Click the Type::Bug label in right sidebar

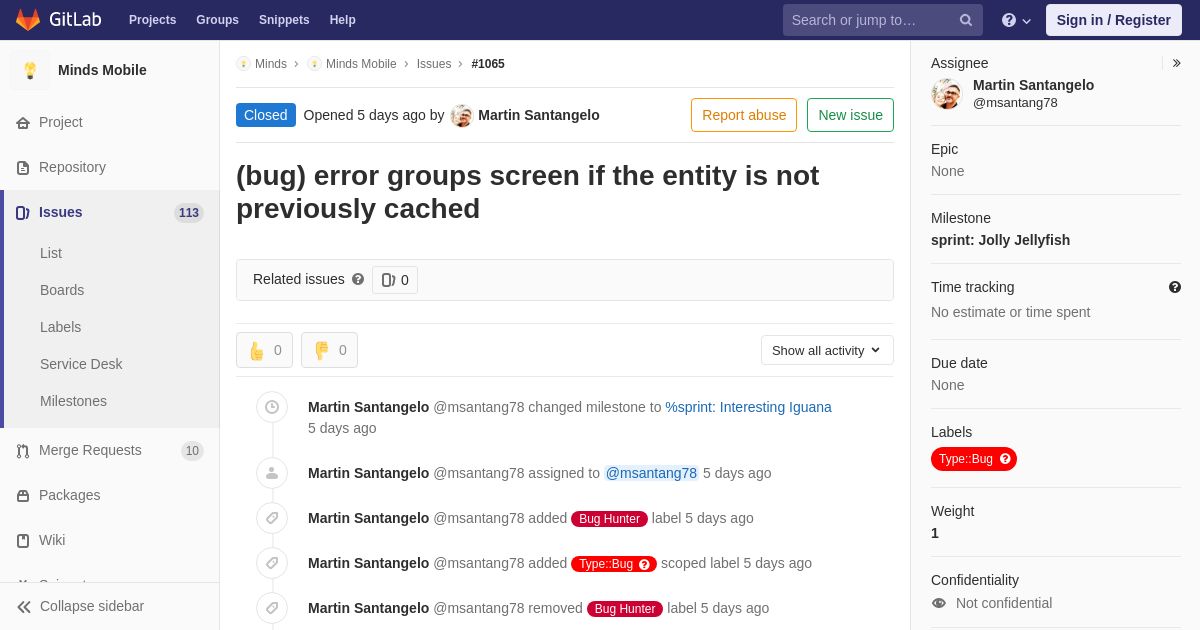pos(974,459)
